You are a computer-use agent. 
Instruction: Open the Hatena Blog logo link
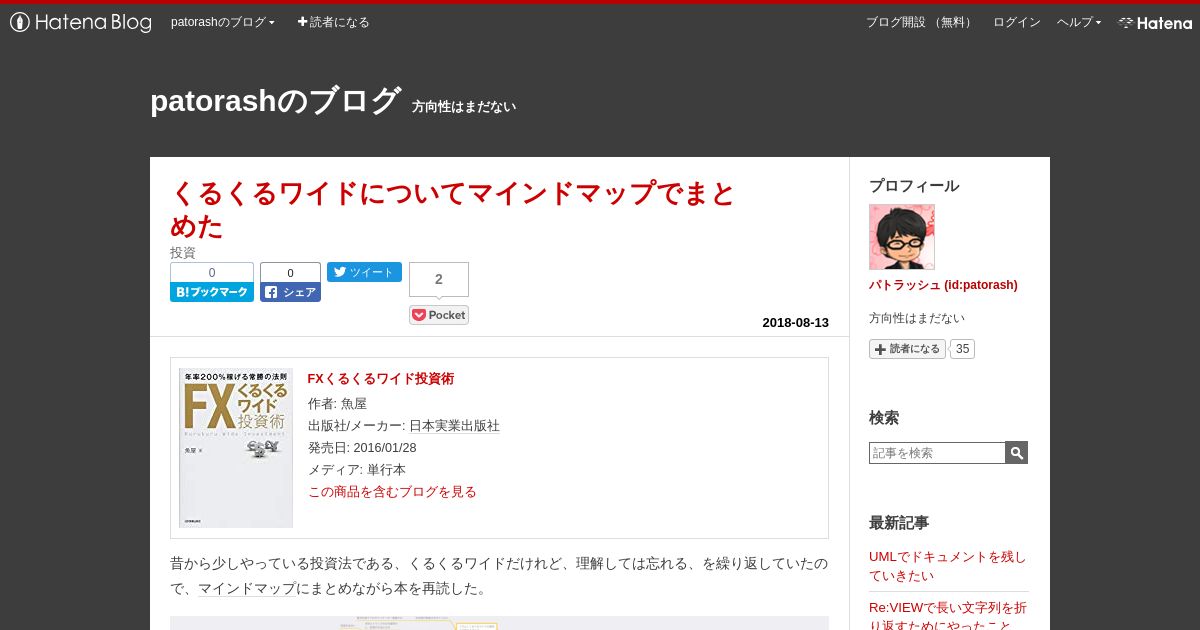(81, 22)
